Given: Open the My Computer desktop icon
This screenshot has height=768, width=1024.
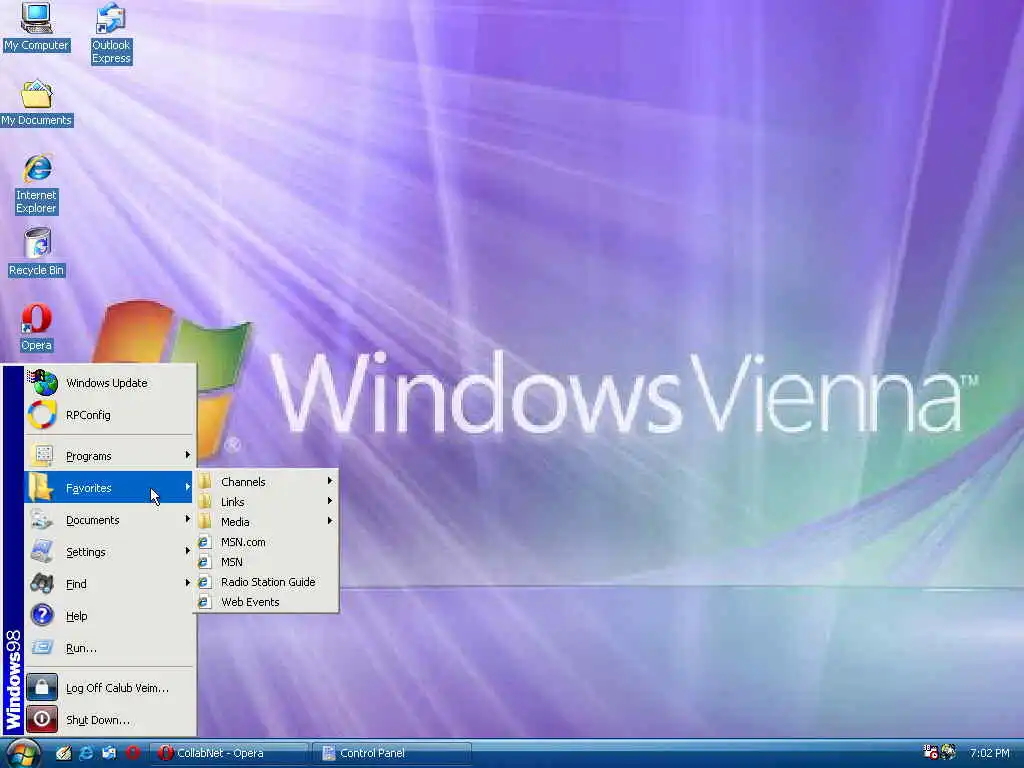Looking at the screenshot, I should (36, 27).
